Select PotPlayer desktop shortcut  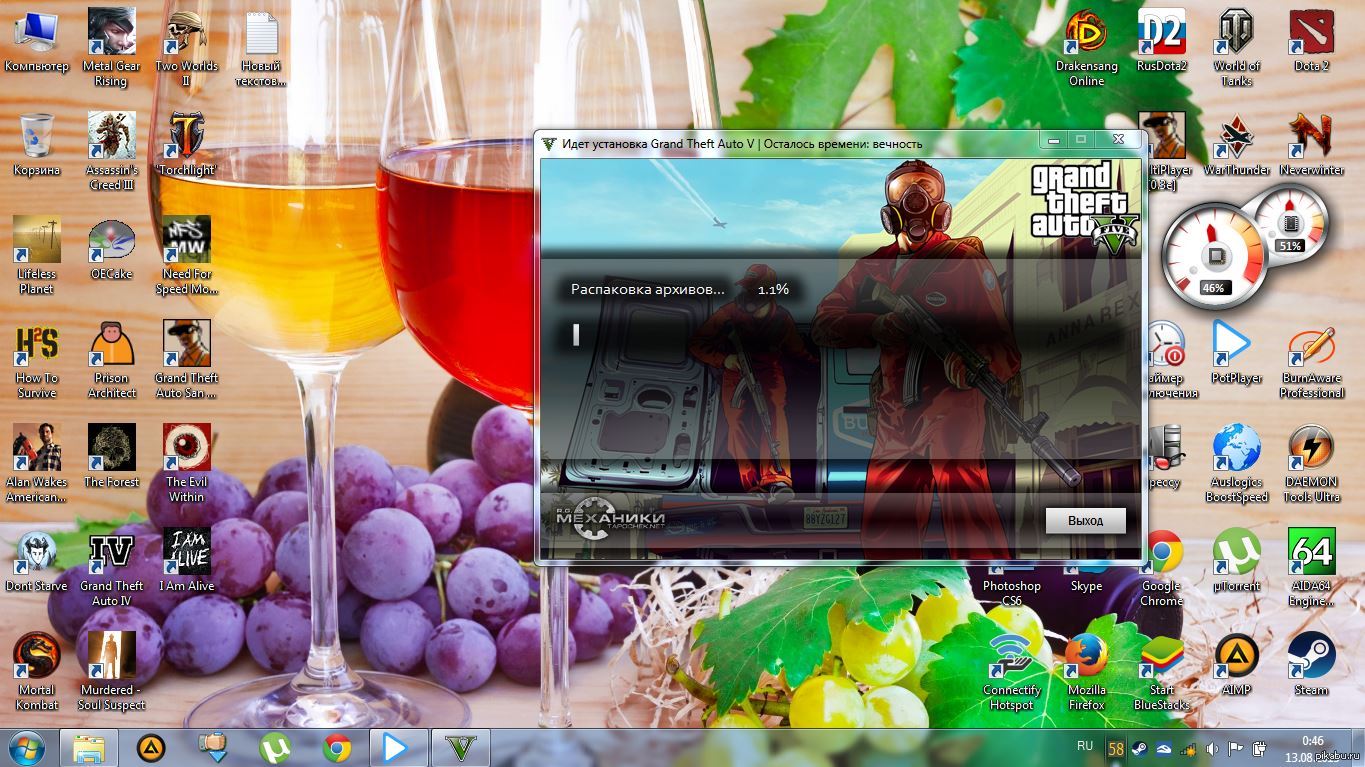1237,353
